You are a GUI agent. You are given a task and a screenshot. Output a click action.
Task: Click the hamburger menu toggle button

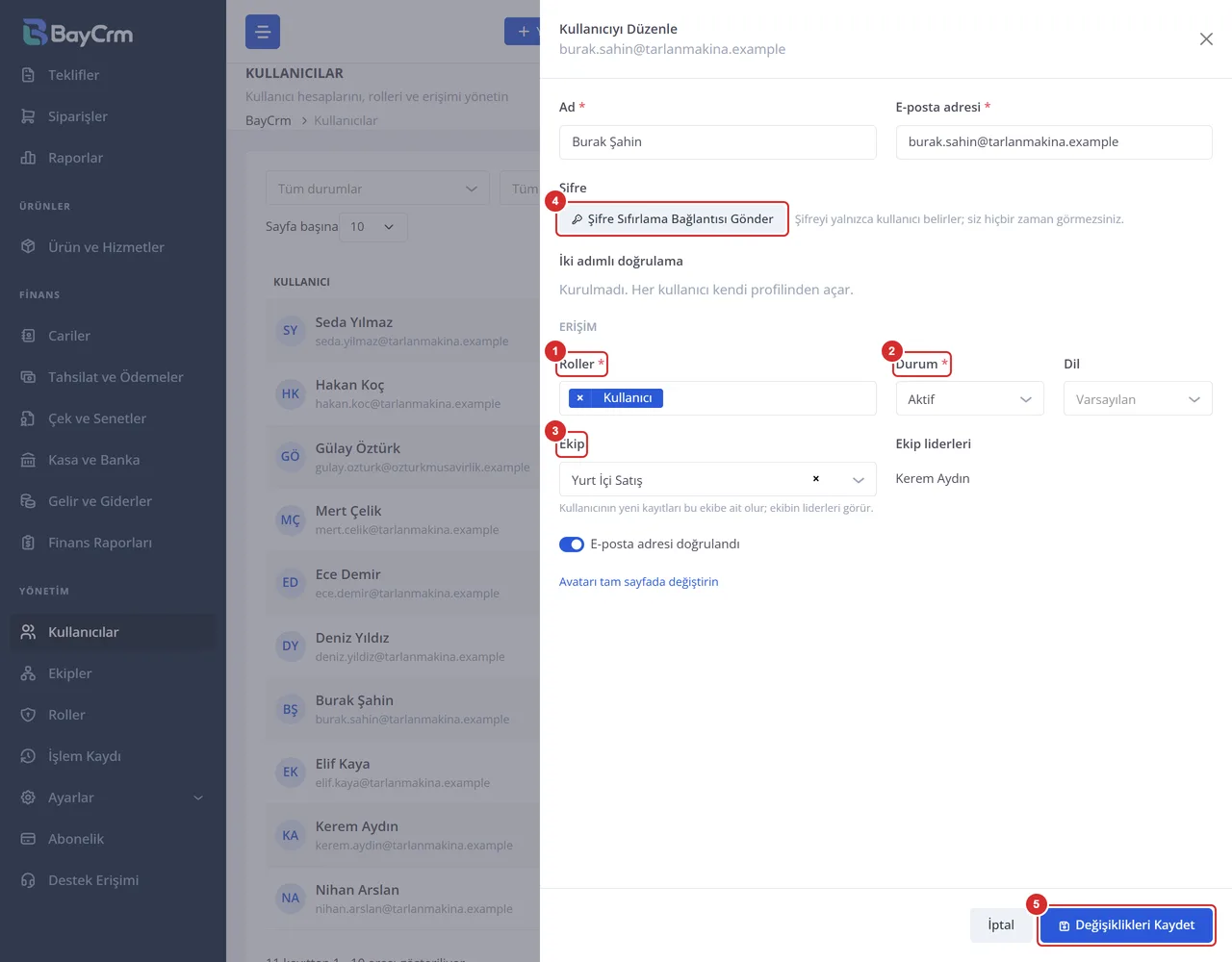coord(263,32)
